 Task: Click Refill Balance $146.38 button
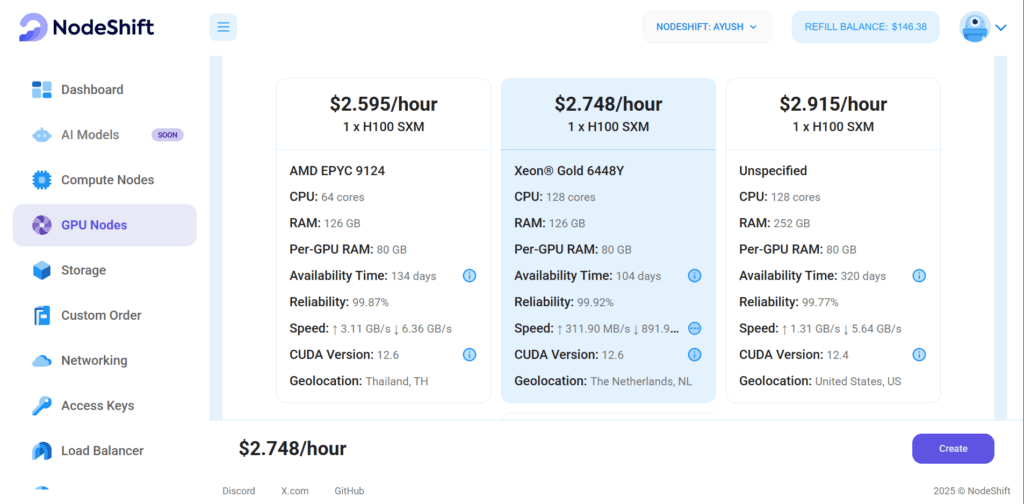pyautogui.click(x=865, y=27)
